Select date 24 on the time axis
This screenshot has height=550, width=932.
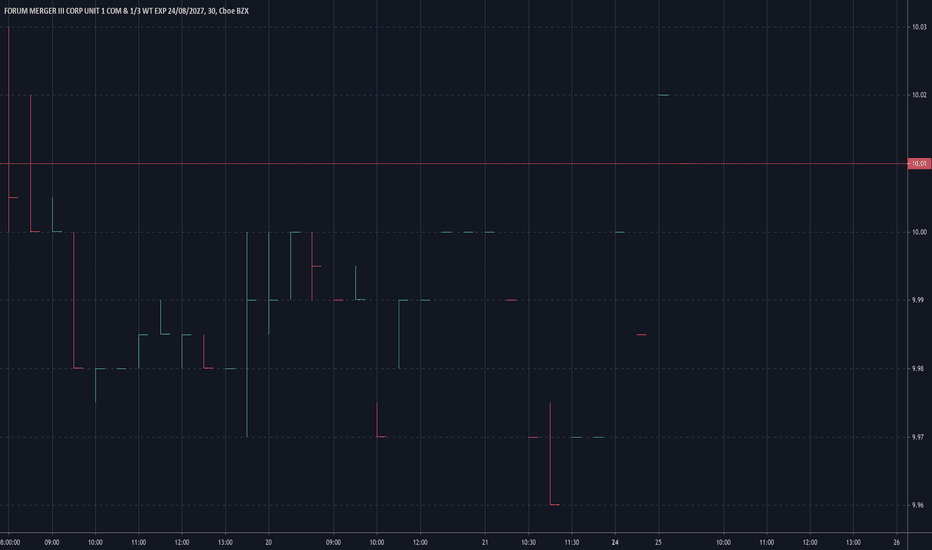[615, 542]
